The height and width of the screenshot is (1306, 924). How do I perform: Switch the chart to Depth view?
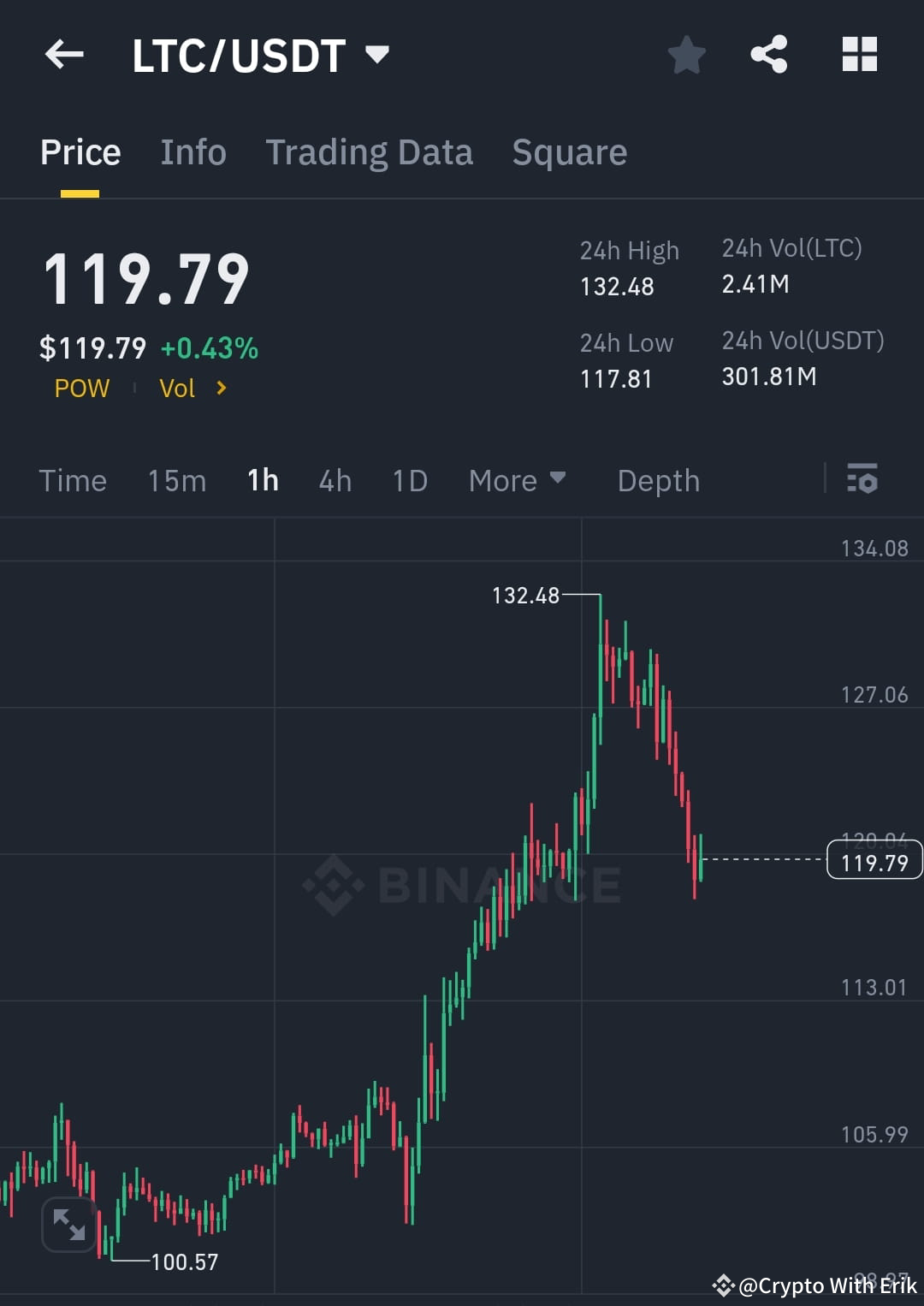tap(658, 480)
